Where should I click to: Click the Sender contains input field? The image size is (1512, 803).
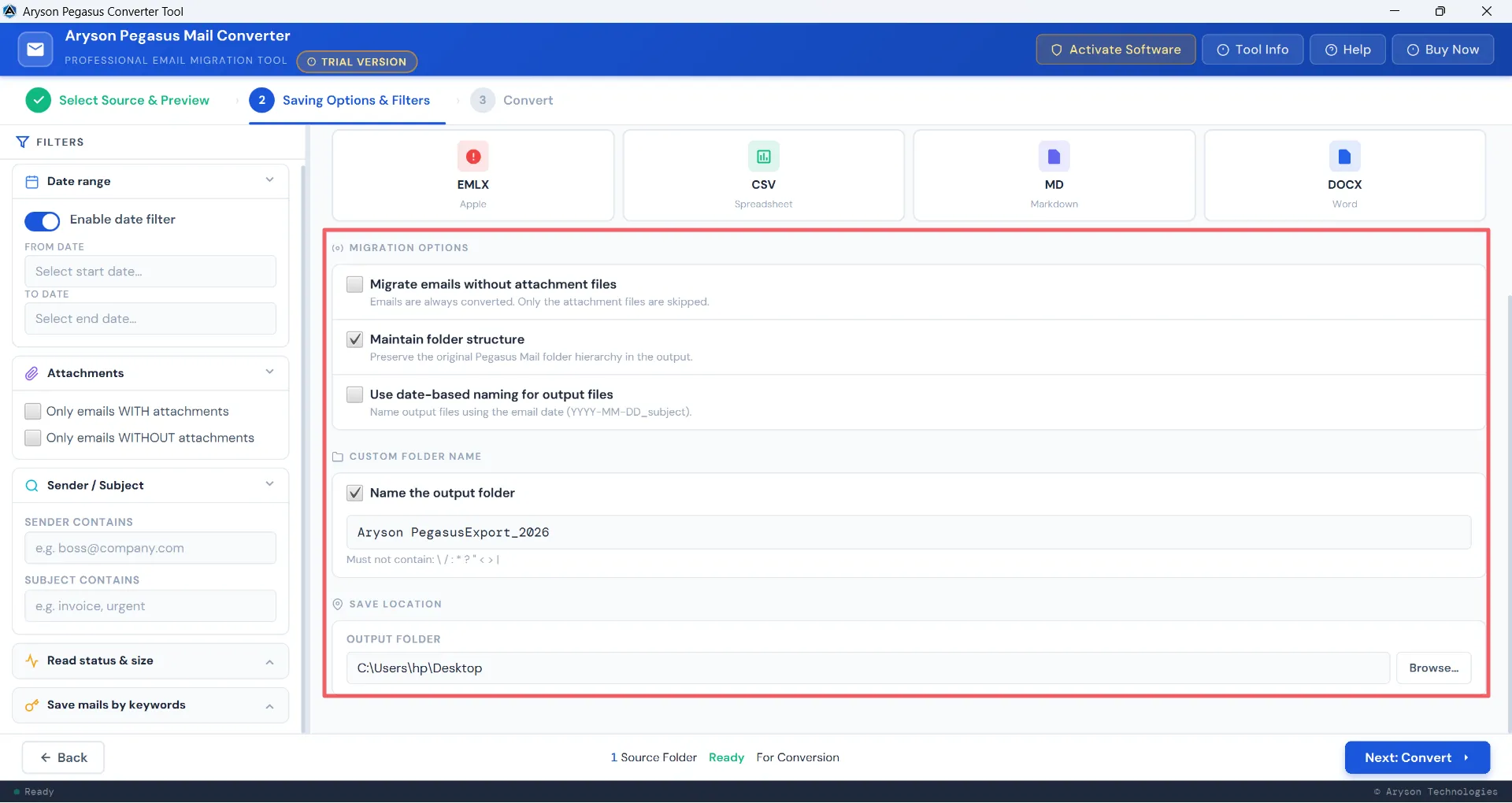[150, 548]
